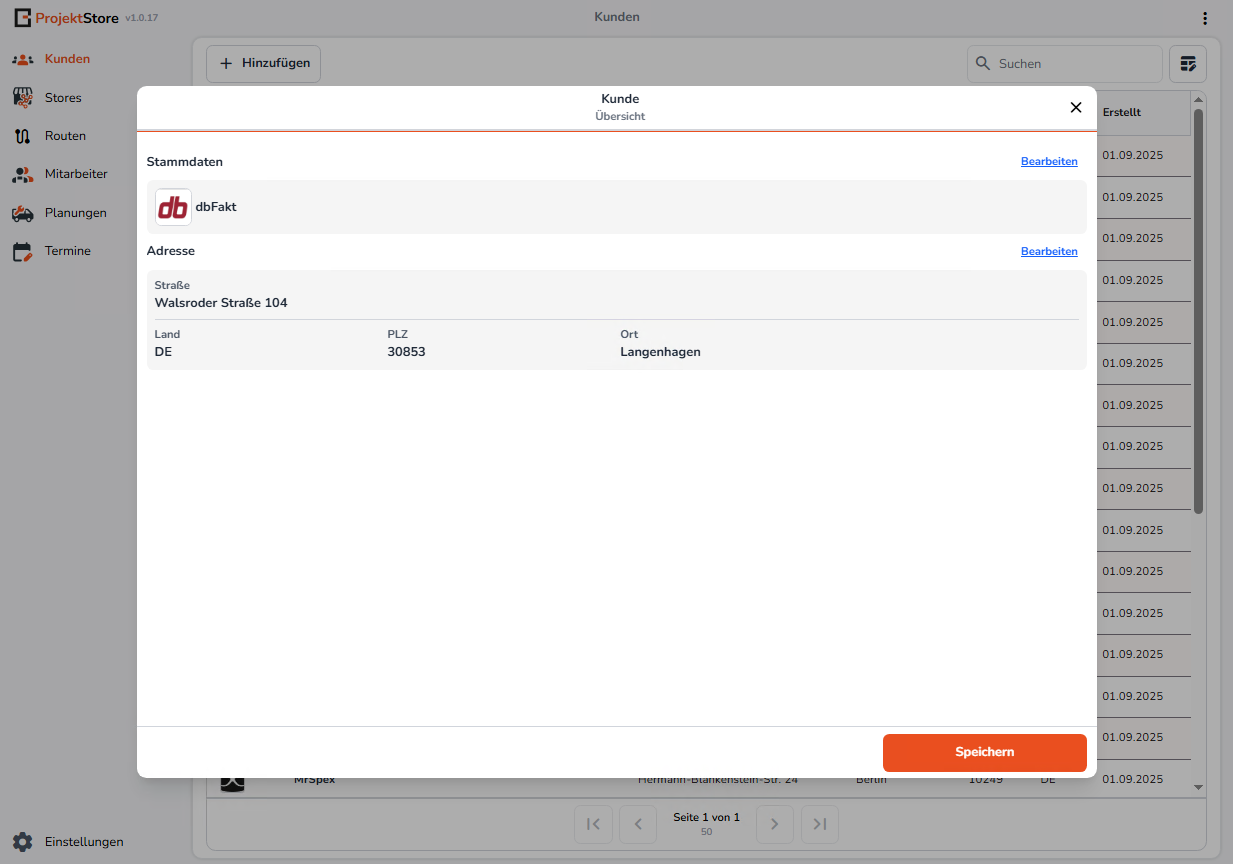Click the dbFakt customer logo
1233x864 pixels.
click(x=173, y=207)
